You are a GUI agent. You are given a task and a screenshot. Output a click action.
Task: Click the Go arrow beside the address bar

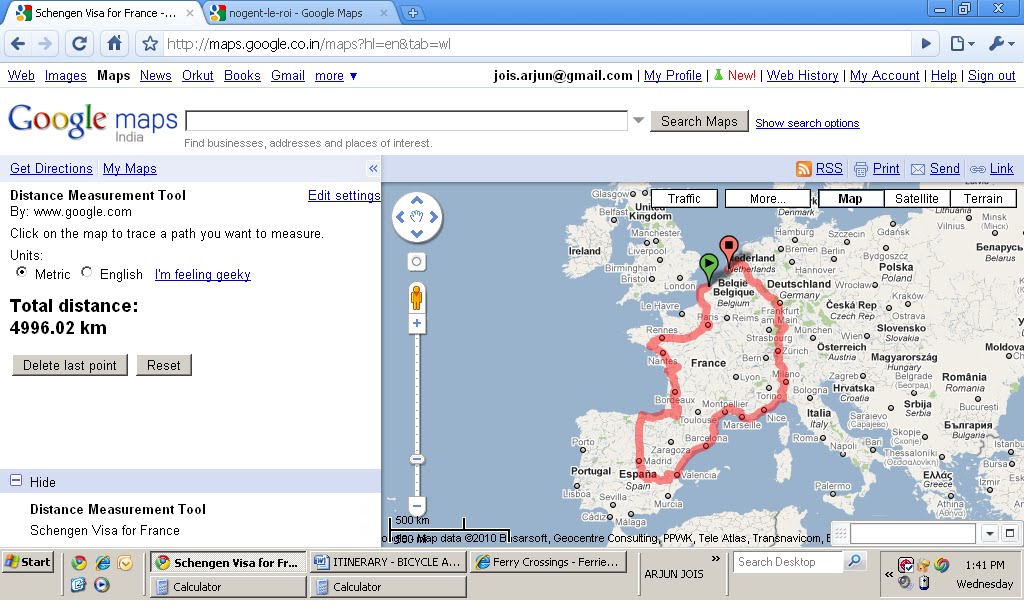(925, 44)
